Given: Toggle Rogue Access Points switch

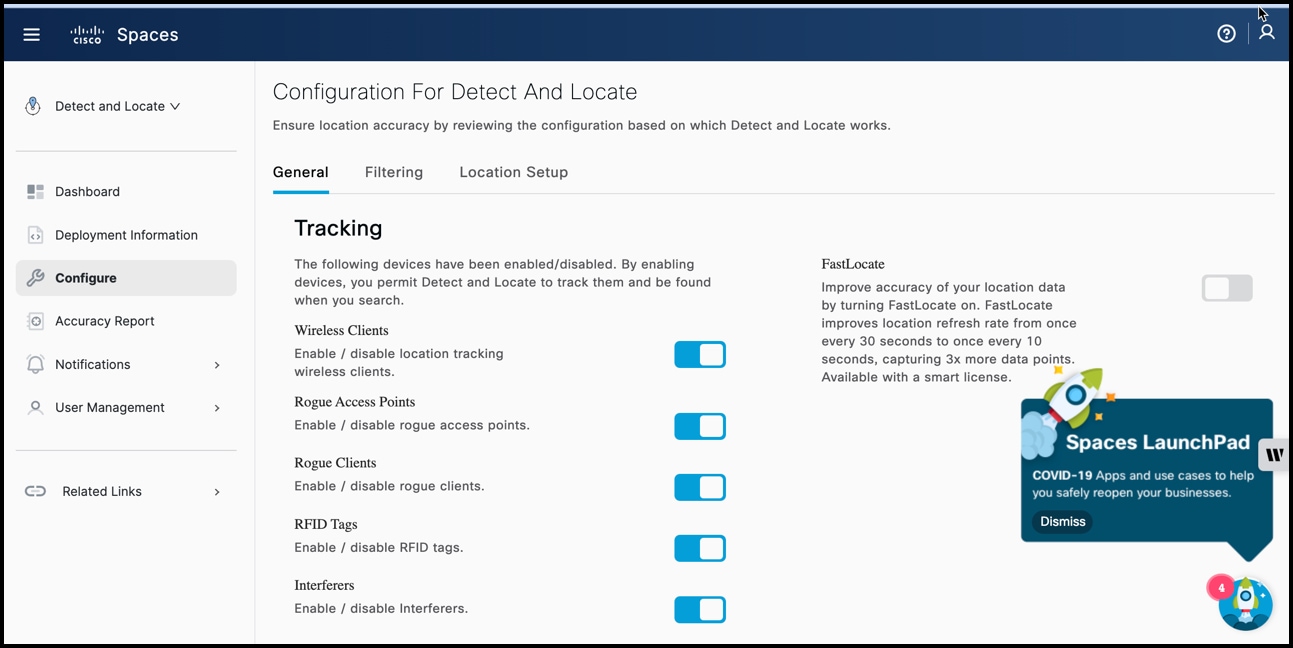Looking at the screenshot, I should click(x=700, y=427).
